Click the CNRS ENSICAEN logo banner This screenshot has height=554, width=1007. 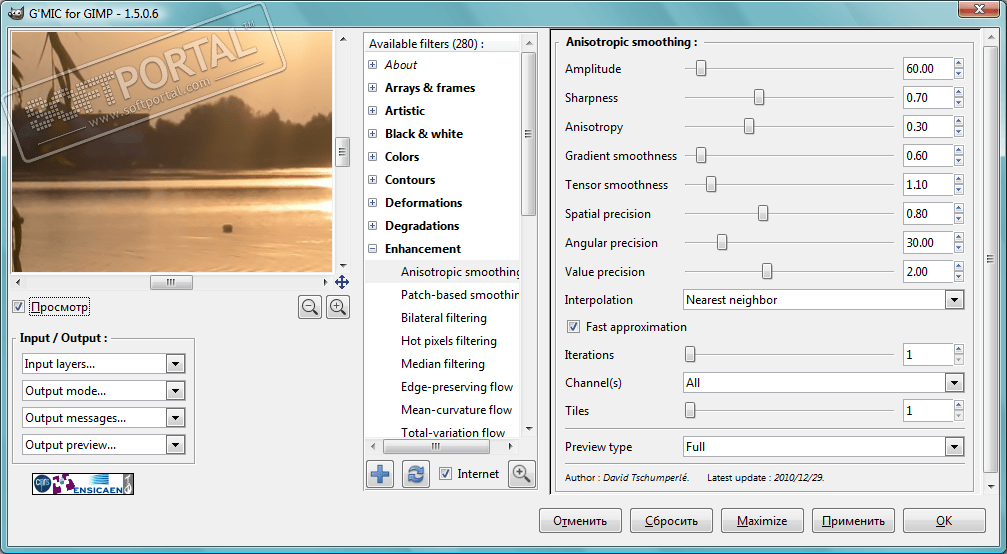[x=83, y=484]
